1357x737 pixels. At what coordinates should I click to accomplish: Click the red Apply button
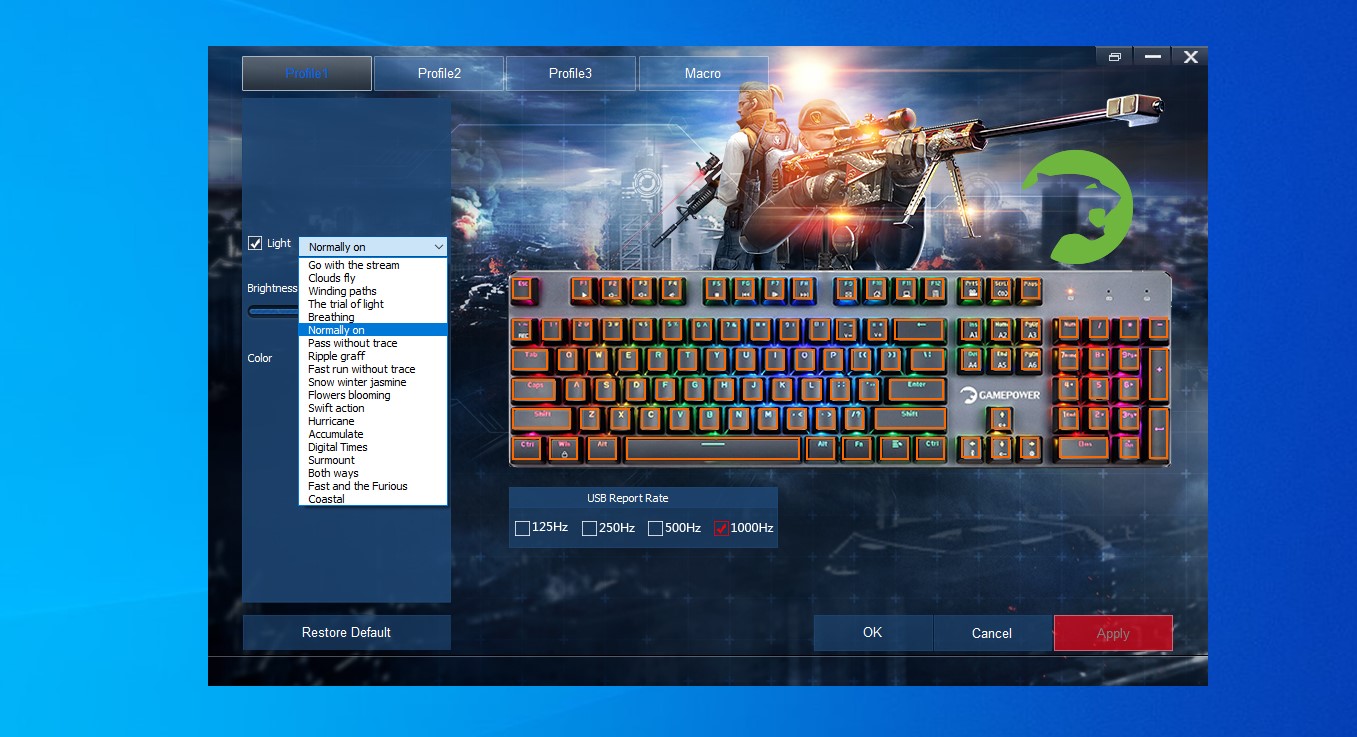coord(1112,633)
